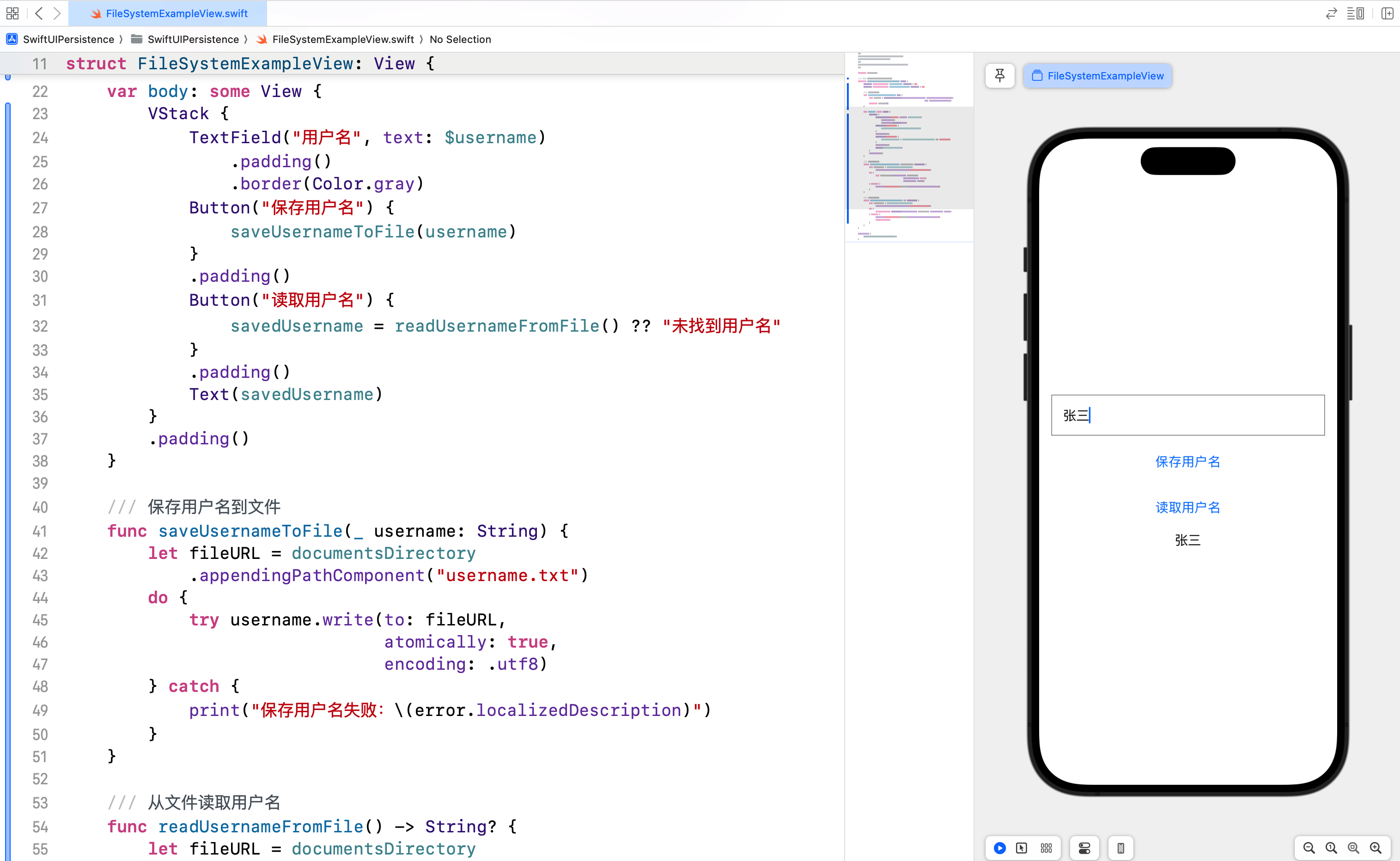Zoom the canvas to 100 percent
Viewport: 1400px width, 861px height.
pyautogui.click(x=1331, y=849)
